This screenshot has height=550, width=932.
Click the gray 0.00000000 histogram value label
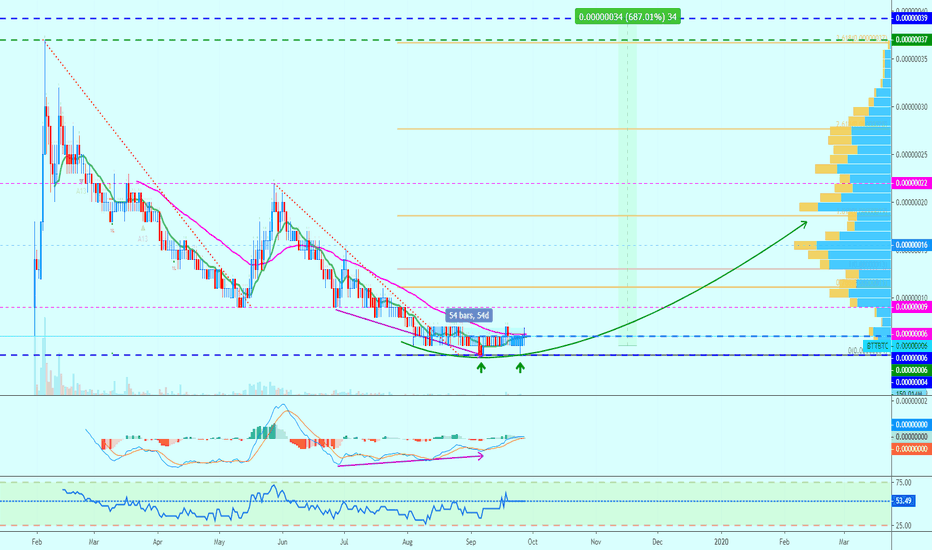coord(911,437)
